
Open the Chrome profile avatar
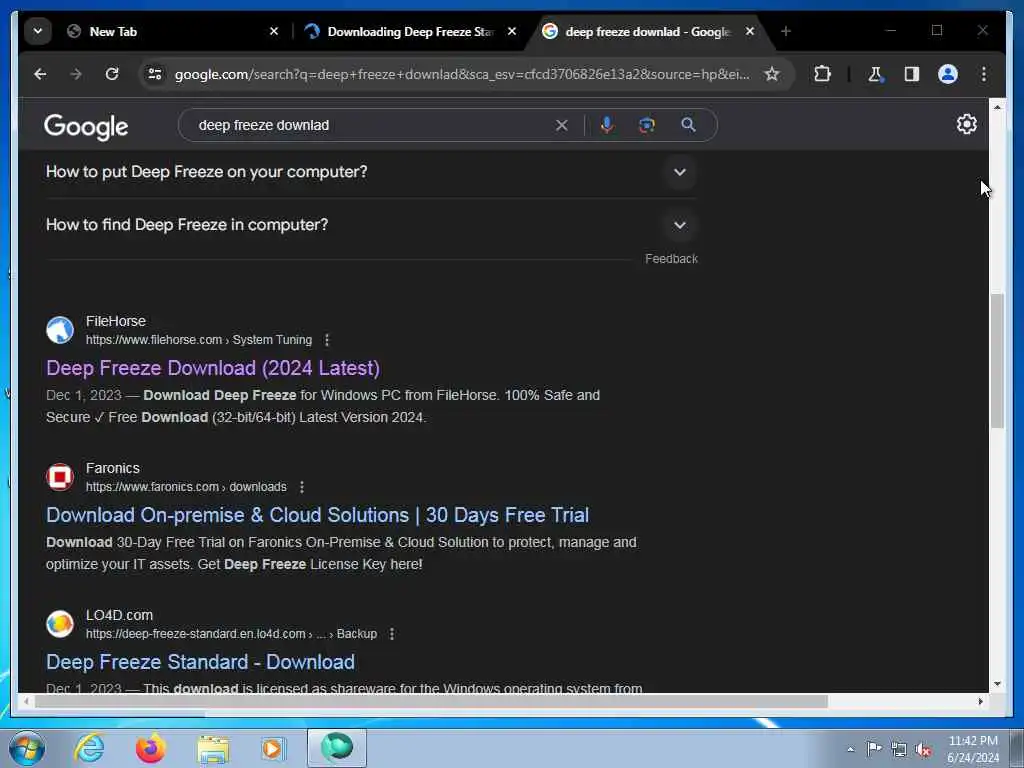click(948, 74)
